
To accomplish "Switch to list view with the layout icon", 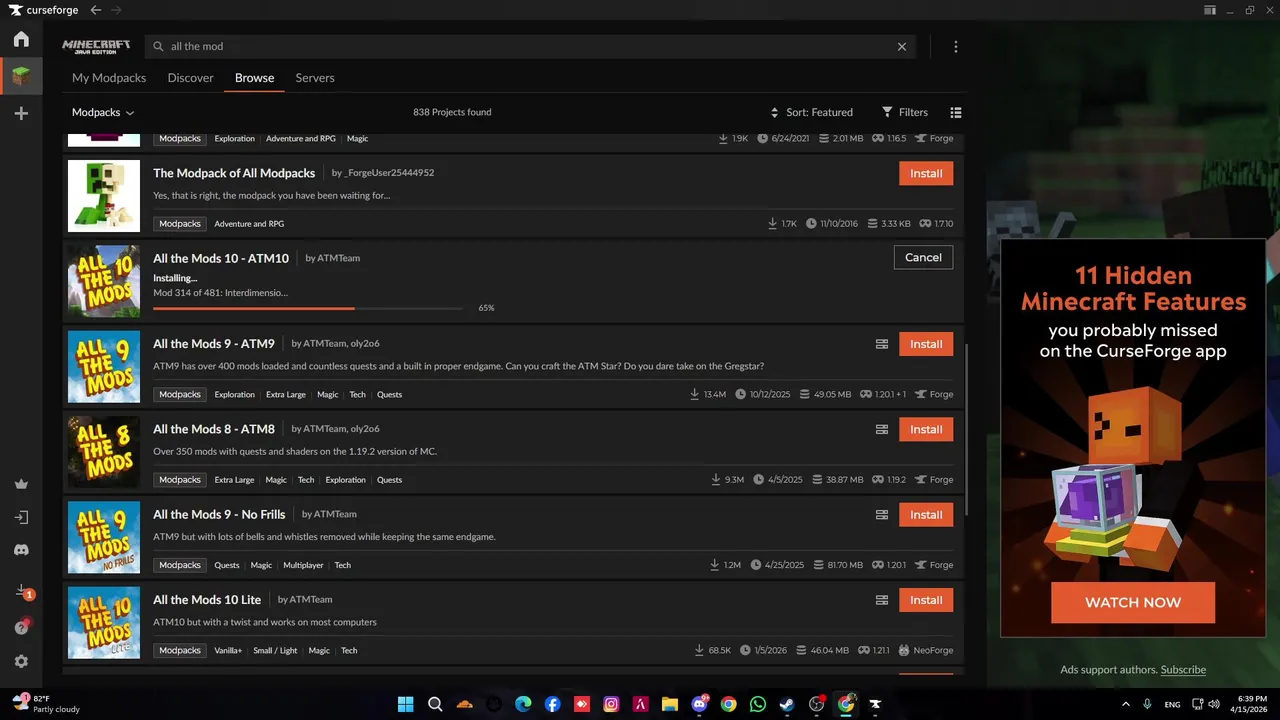I will pos(956,112).
